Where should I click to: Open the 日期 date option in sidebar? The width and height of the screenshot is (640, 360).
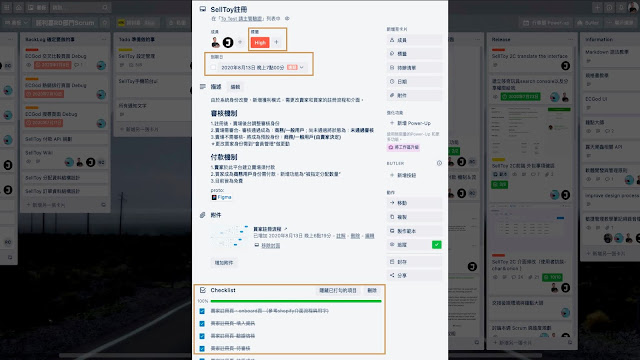(x=414, y=82)
